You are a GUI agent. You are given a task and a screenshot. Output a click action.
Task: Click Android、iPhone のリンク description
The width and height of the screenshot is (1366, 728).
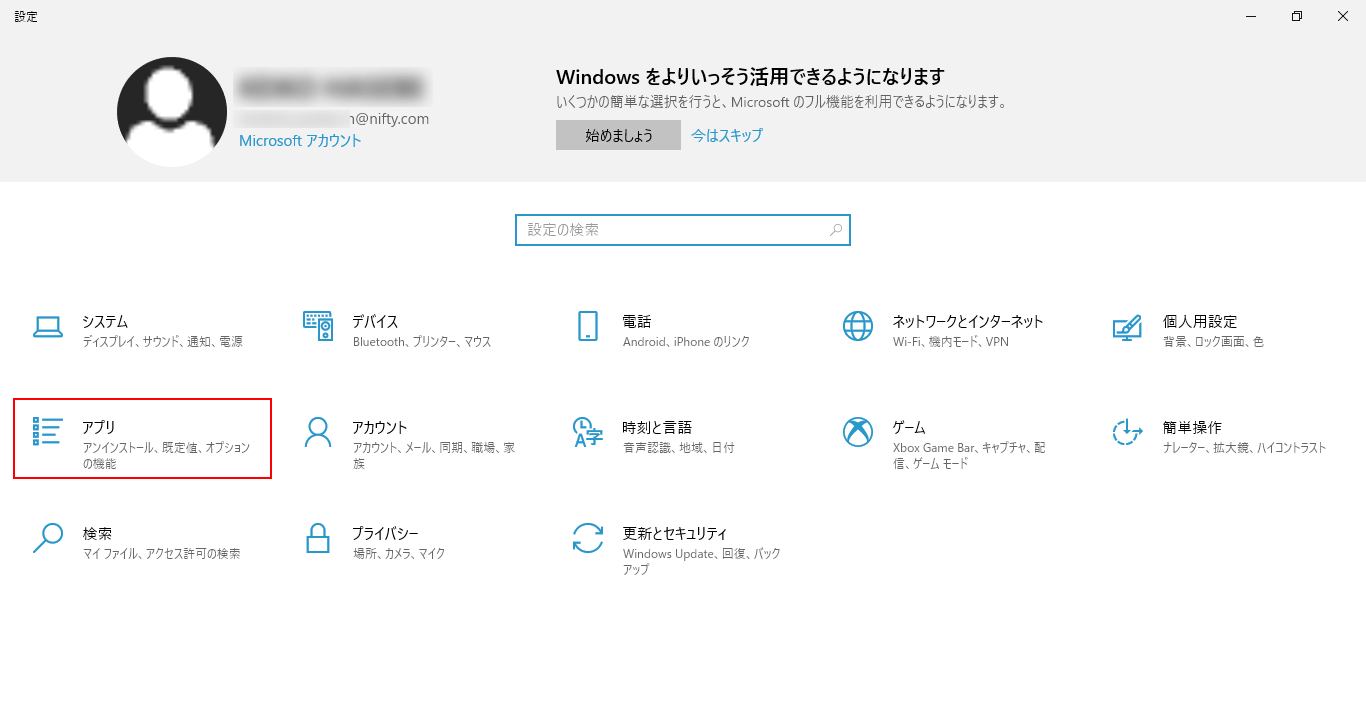pyautogui.click(x=686, y=342)
